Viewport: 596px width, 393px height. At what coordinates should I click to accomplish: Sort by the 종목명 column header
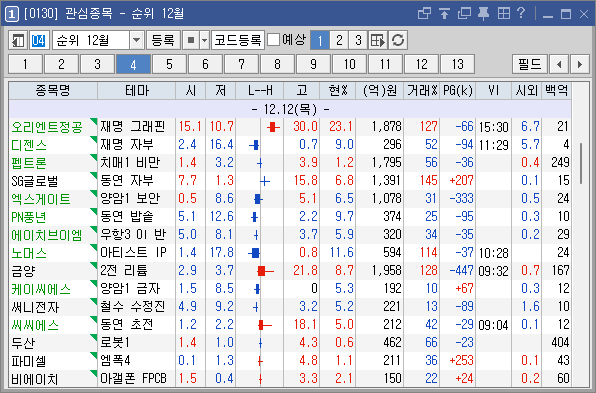click(53, 90)
